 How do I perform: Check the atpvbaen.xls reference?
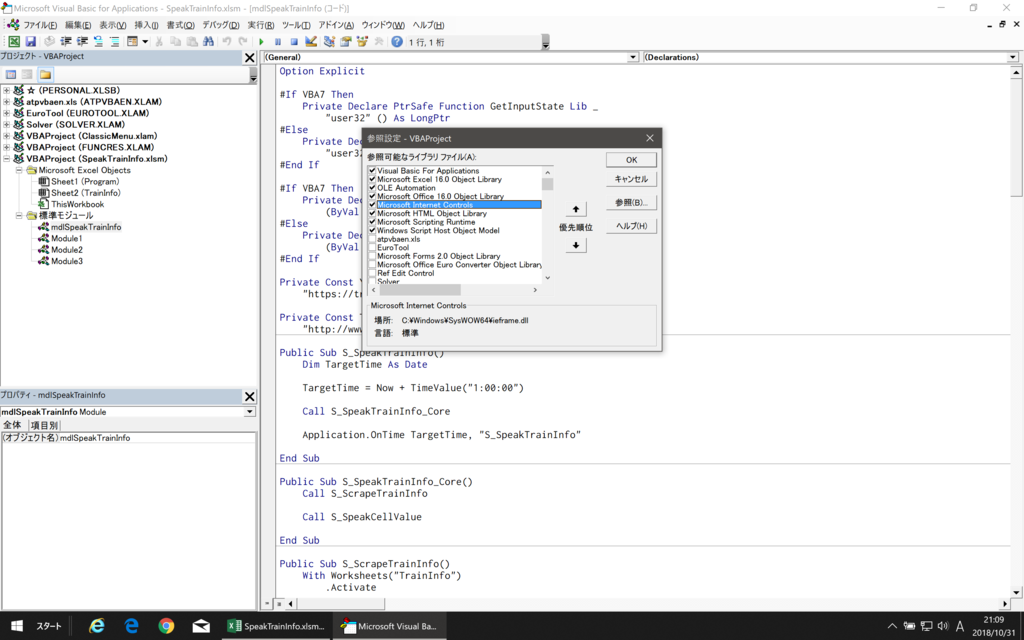[372, 239]
